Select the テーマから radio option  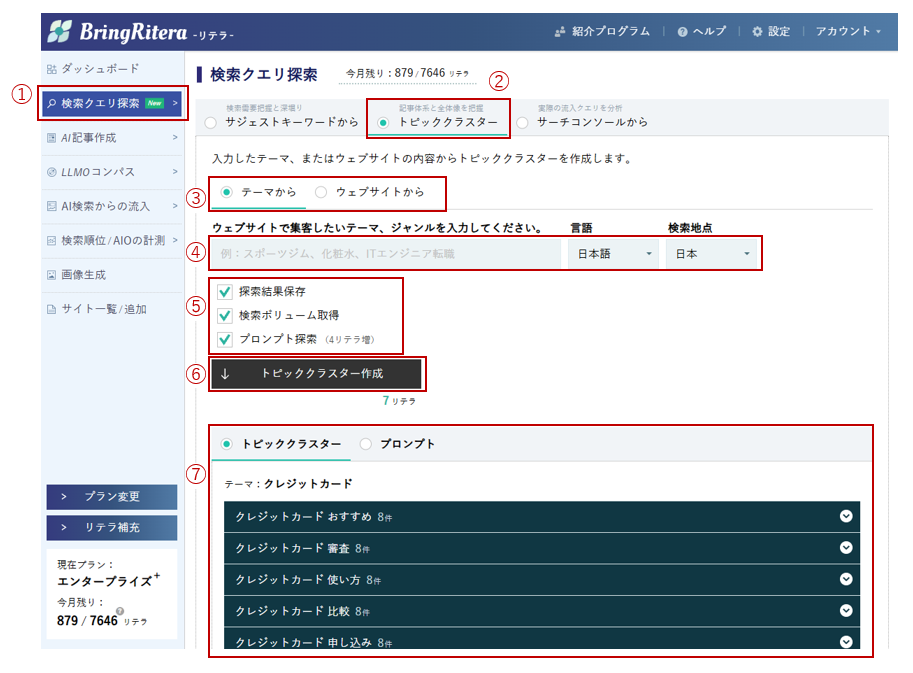pos(227,192)
